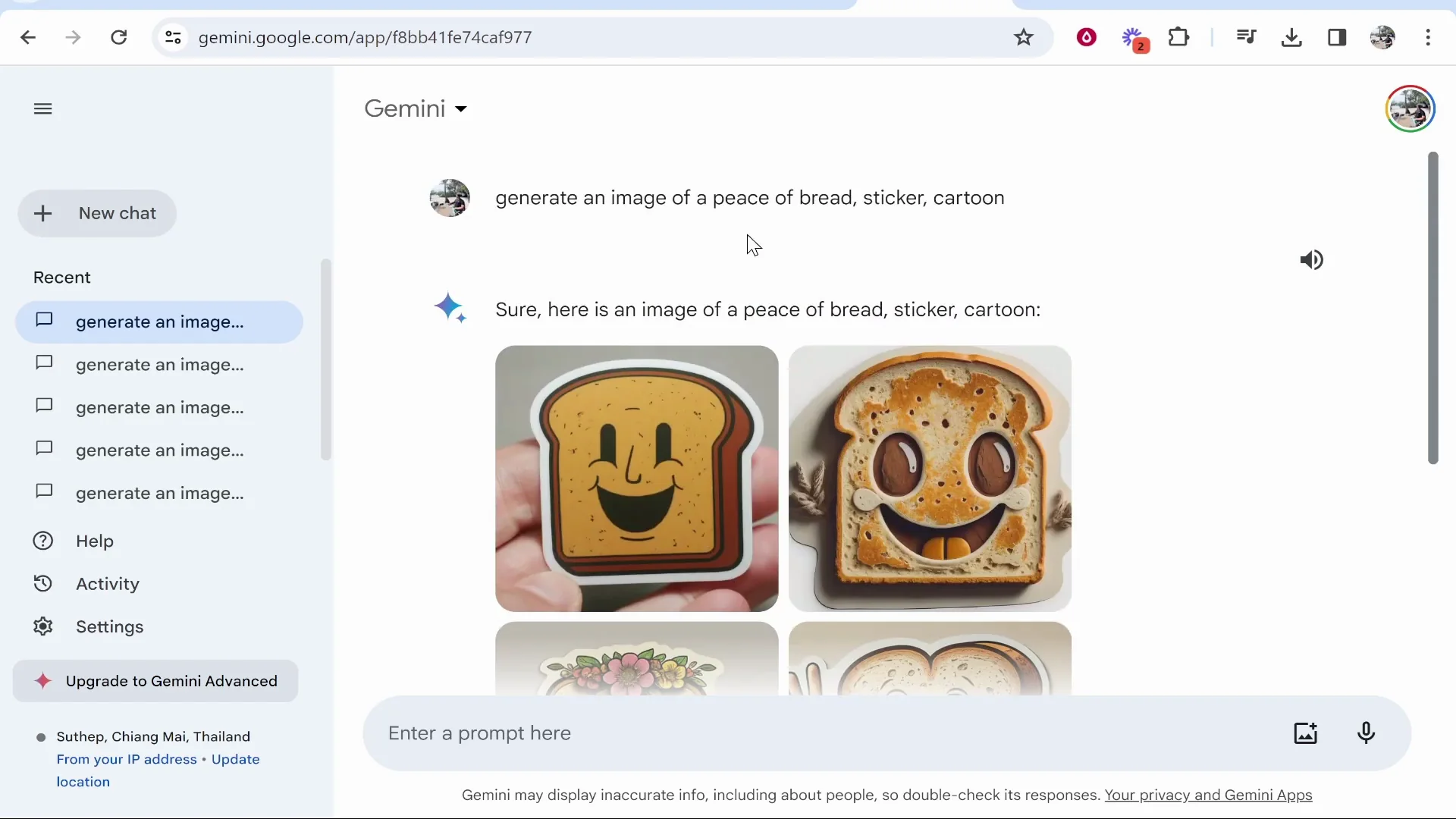Open Your privacy and Gemini Apps link

point(1209,795)
